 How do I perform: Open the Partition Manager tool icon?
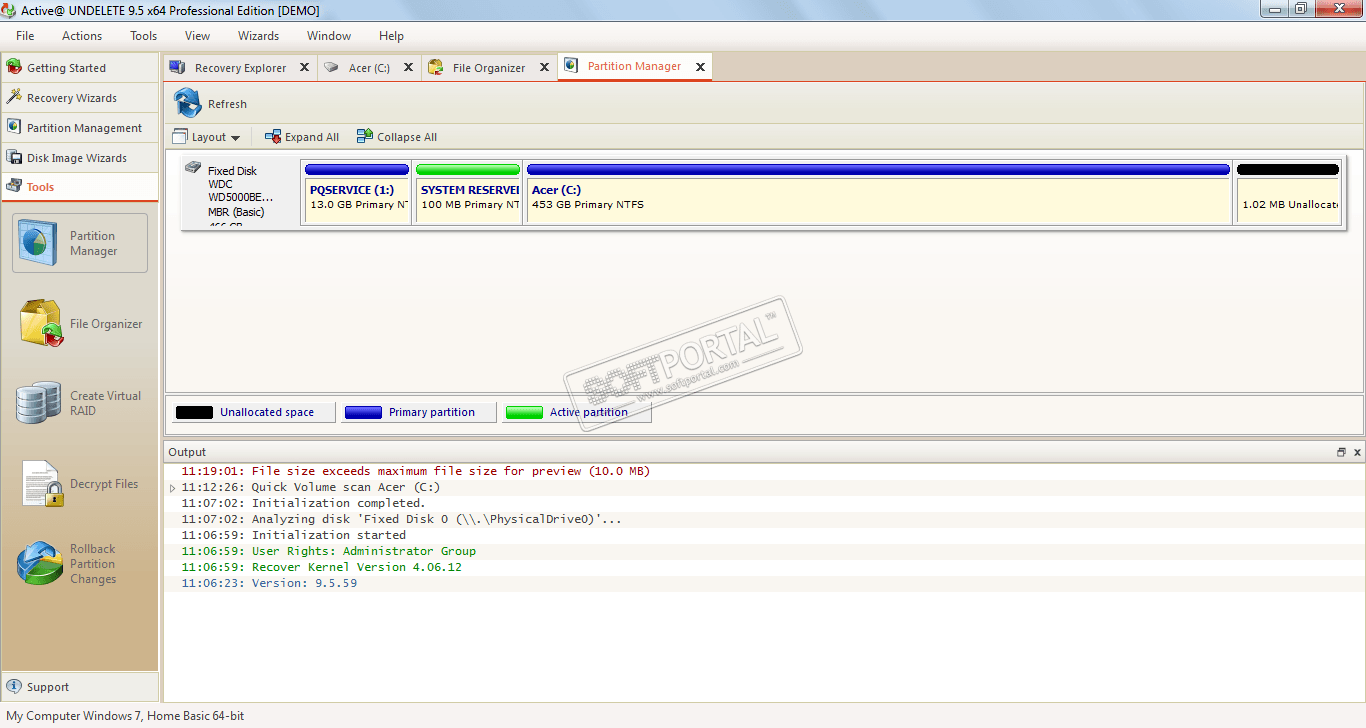(x=38, y=244)
